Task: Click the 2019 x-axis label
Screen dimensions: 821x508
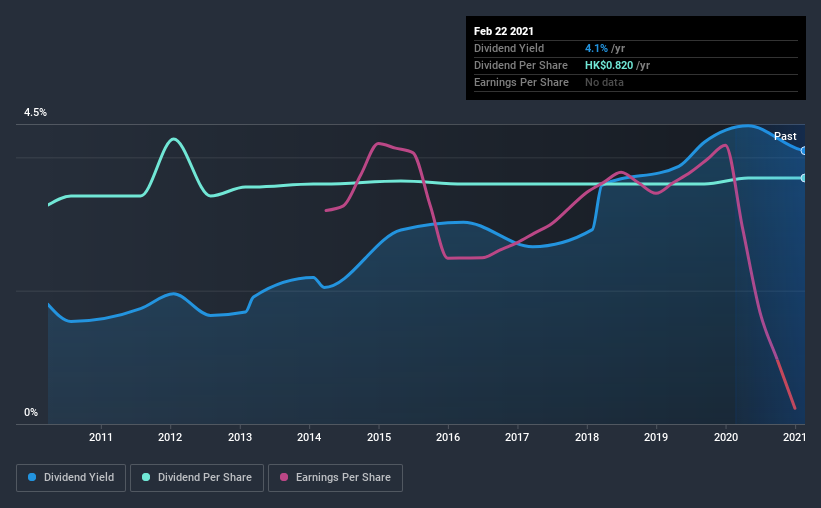Action: [656, 437]
